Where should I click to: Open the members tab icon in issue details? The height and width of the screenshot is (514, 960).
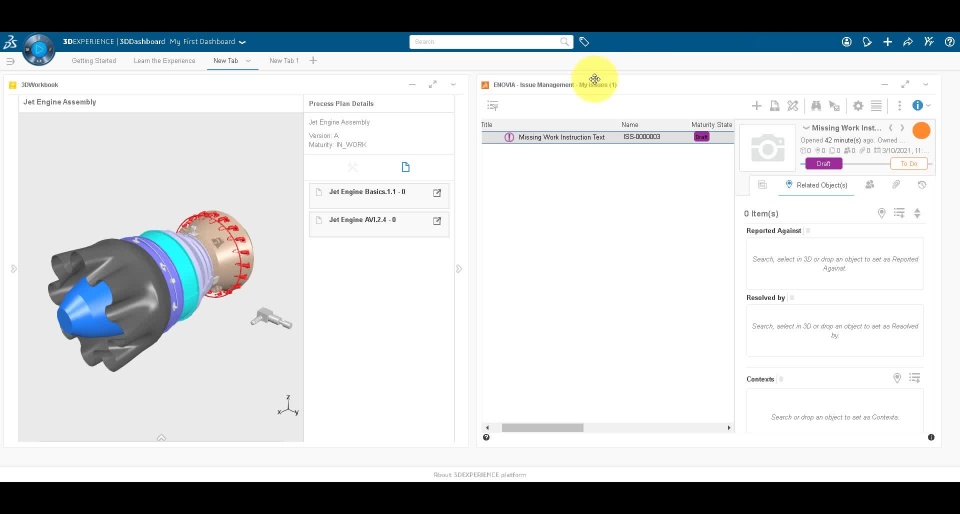tap(869, 185)
